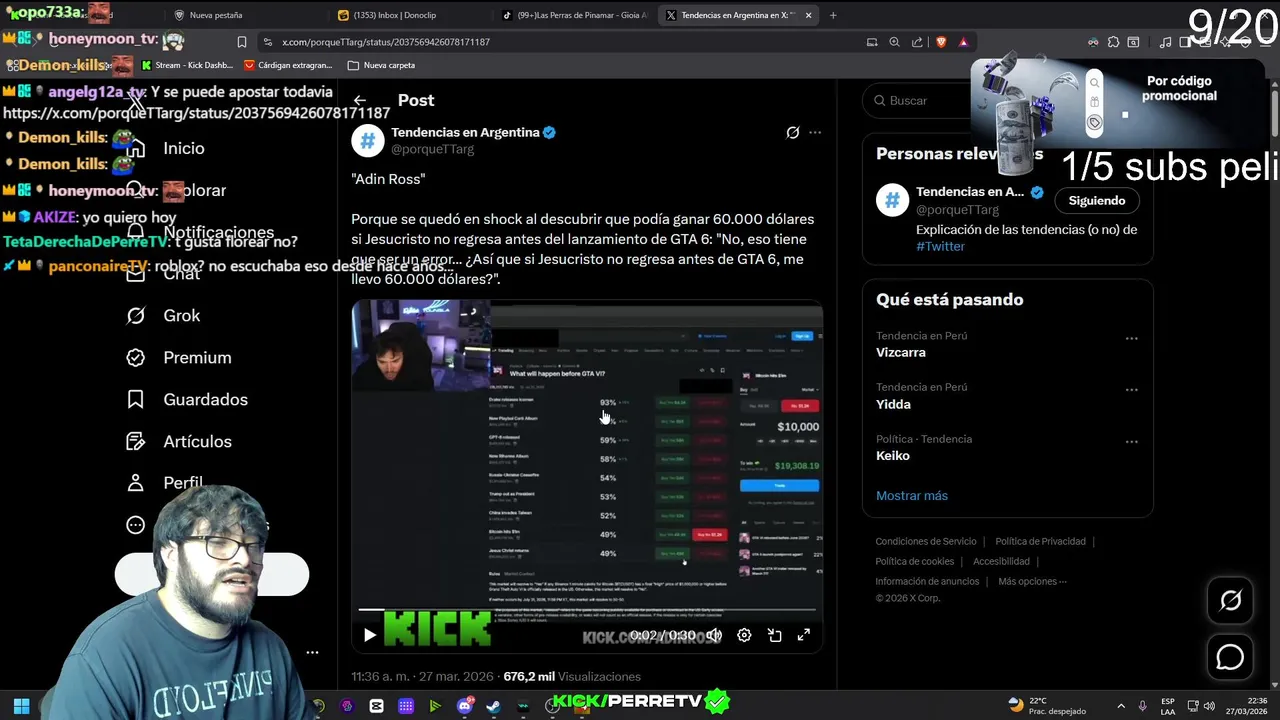Open more options for Keiko trend
The height and width of the screenshot is (720, 1280).
point(1131,441)
